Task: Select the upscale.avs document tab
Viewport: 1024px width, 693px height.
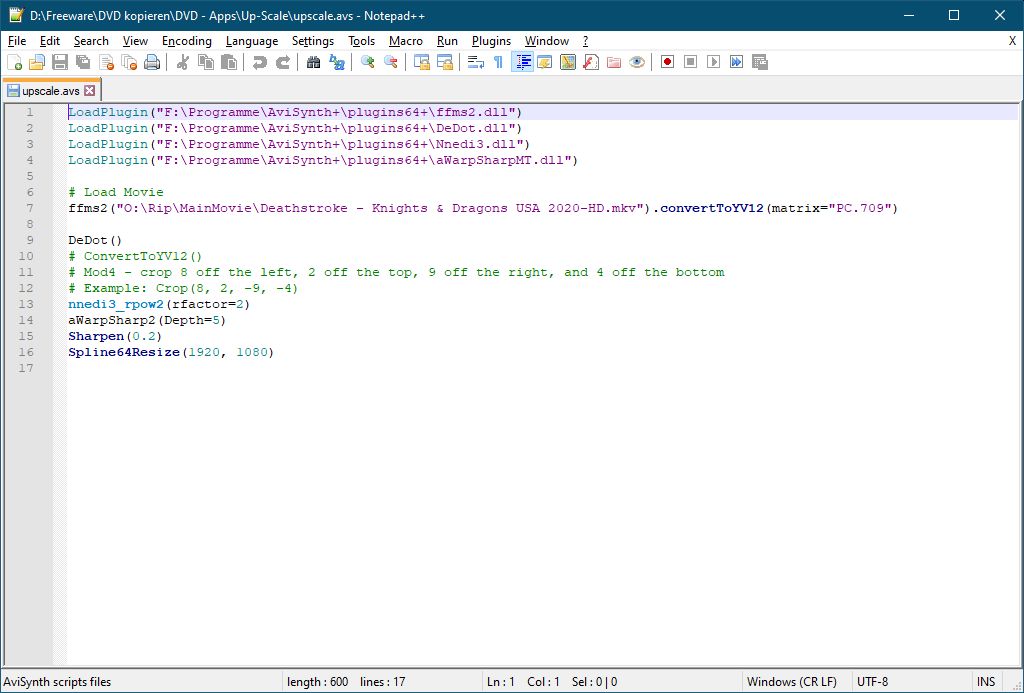Action: coord(50,91)
